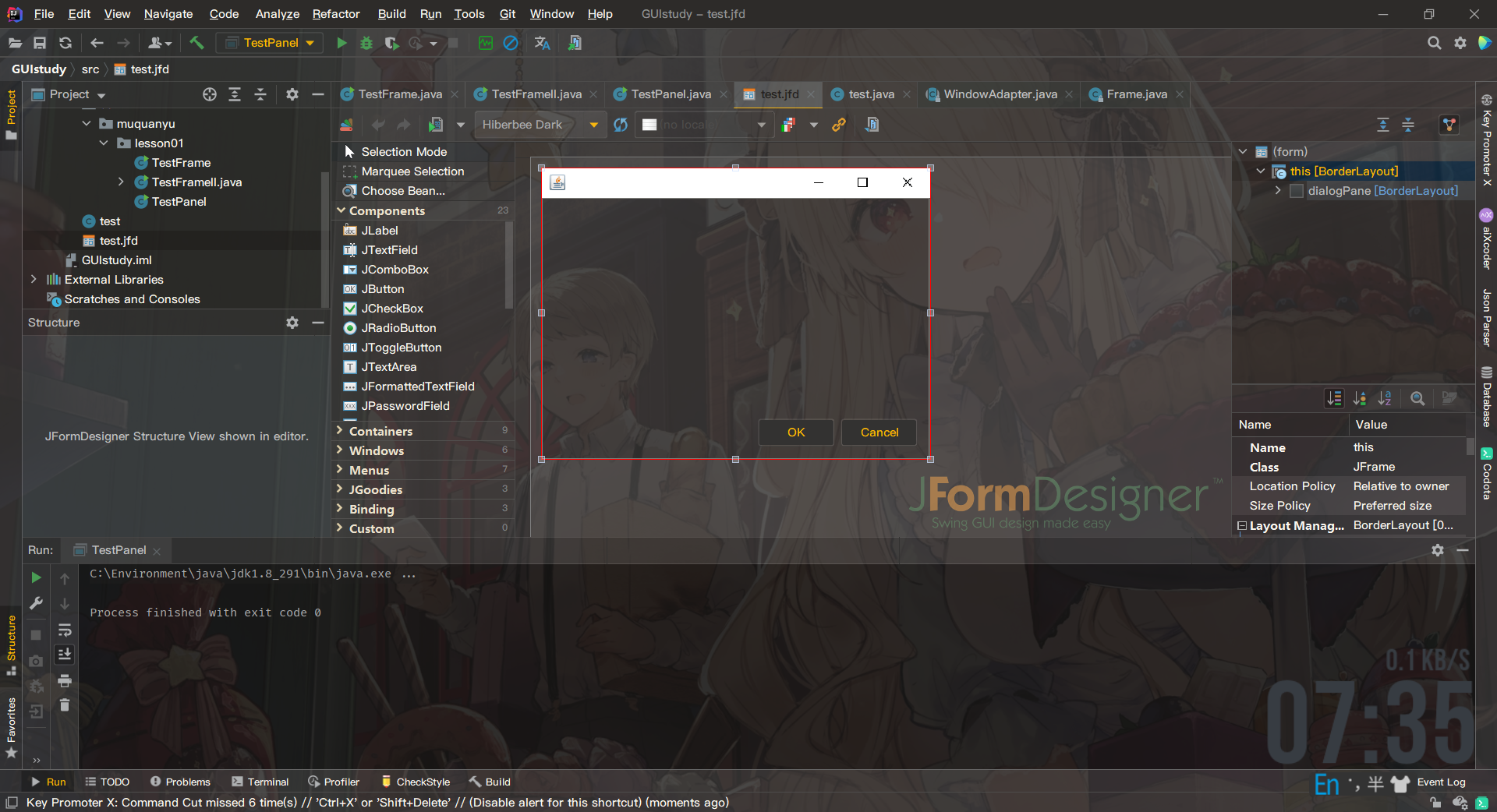
Task: Open the Refactor menu
Action: pos(336,14)
